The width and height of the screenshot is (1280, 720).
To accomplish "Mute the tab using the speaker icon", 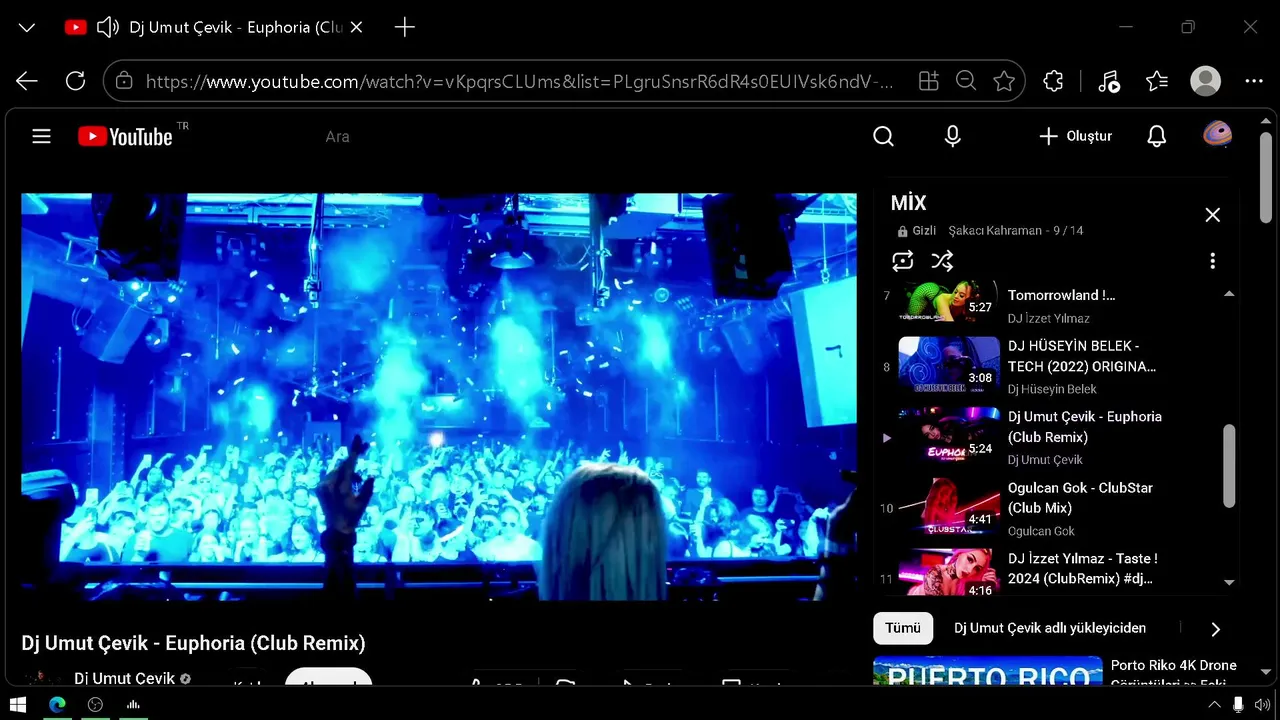I will tap(108, 27).
